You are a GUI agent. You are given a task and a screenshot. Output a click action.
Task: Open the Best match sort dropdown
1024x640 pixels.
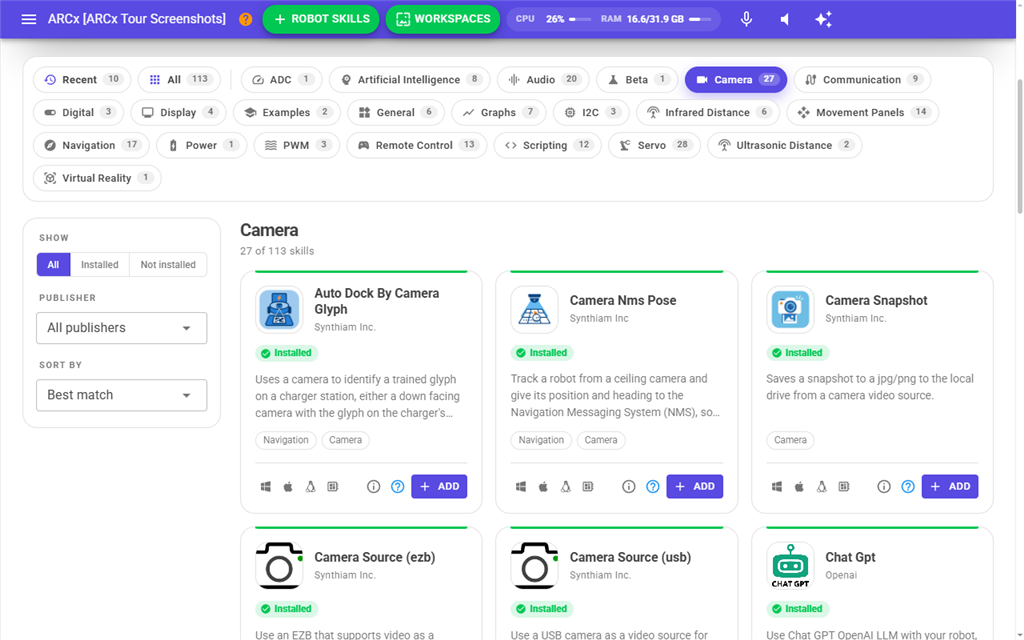coord(121,395)
